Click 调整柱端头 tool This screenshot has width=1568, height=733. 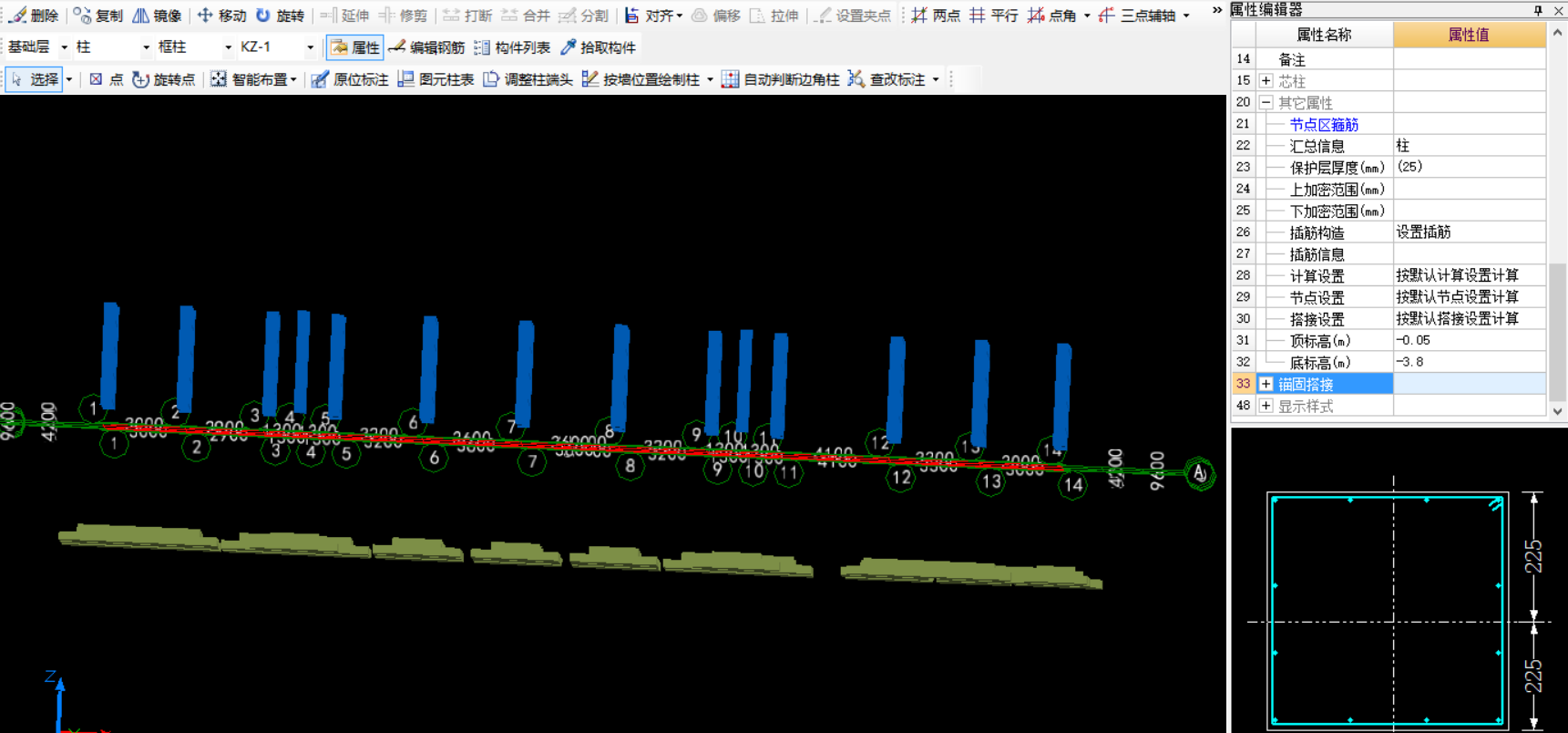point(528,79)
